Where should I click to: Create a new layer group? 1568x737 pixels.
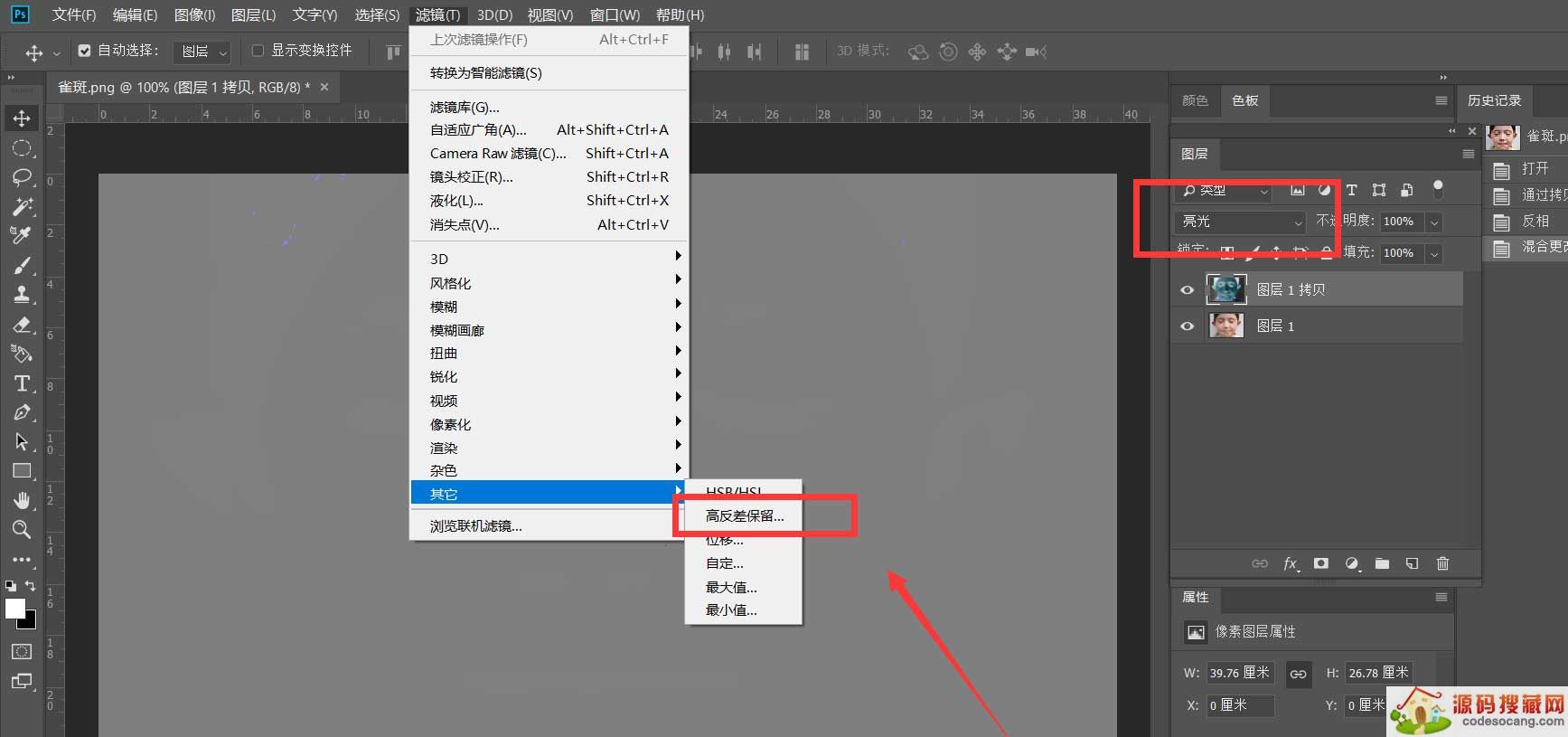point(1382,563)
